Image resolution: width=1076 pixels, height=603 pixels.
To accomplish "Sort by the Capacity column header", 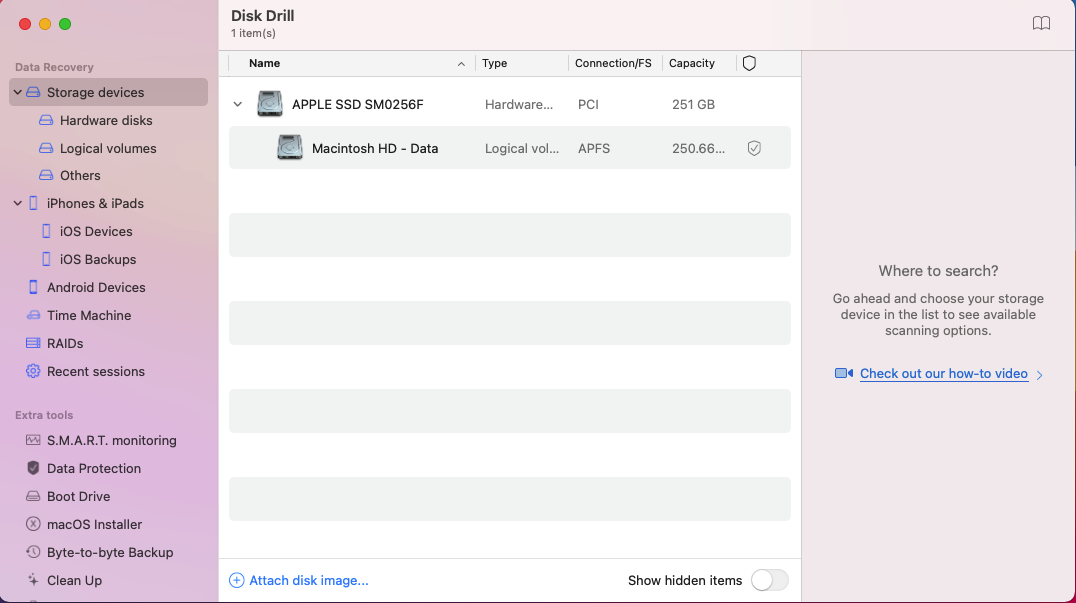I will click(x=692, y=63).
